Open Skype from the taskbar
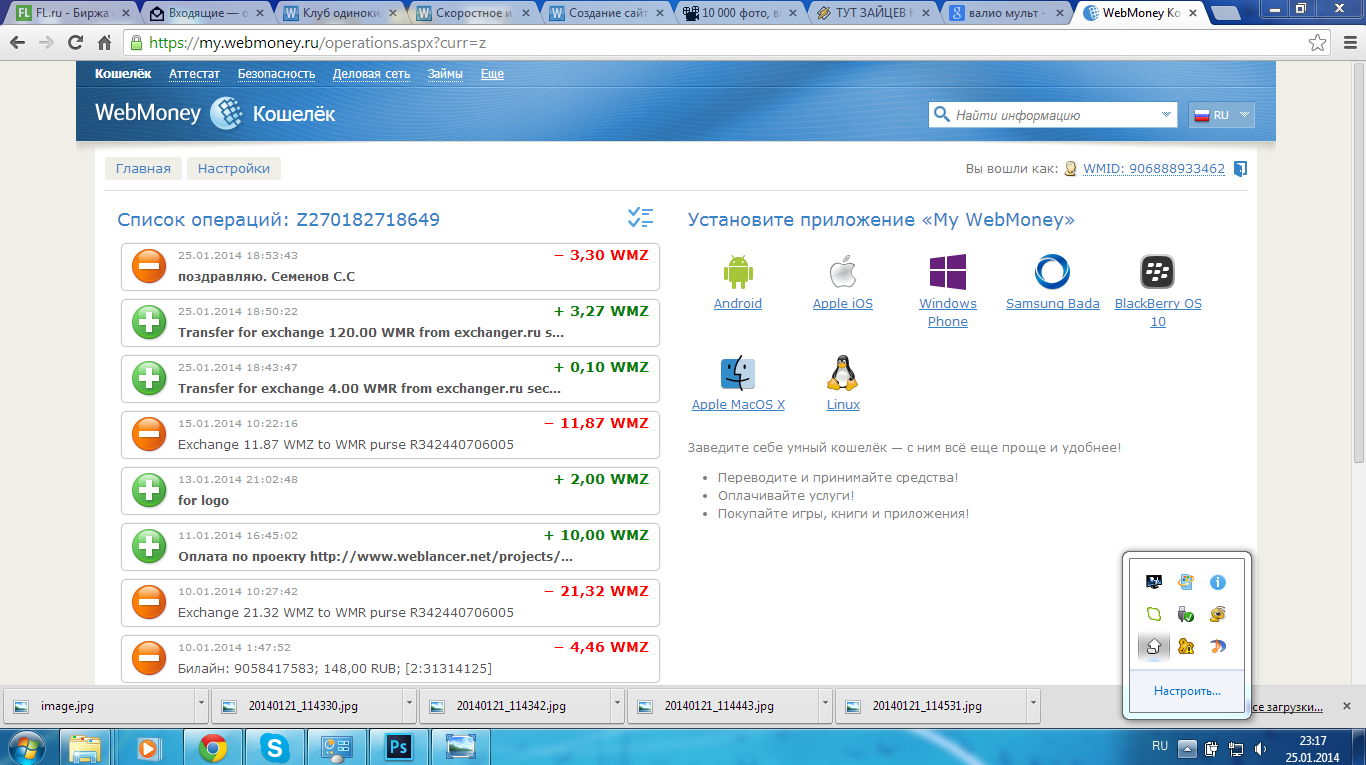 (274, 747)
